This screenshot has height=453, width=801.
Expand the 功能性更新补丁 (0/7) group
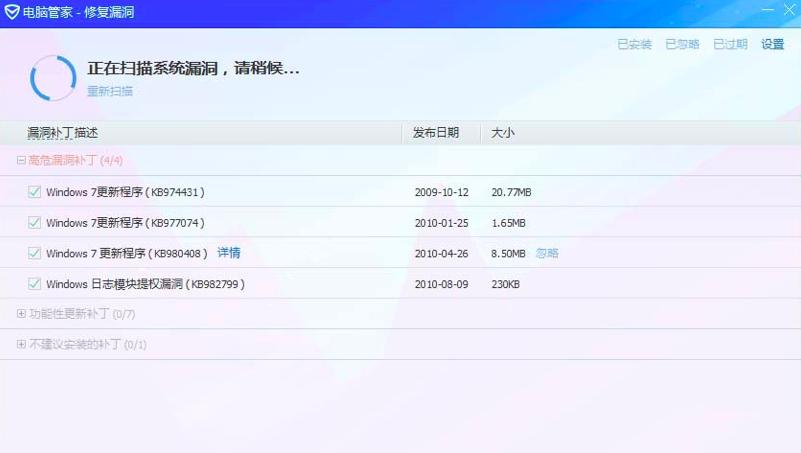coord(21,314)
